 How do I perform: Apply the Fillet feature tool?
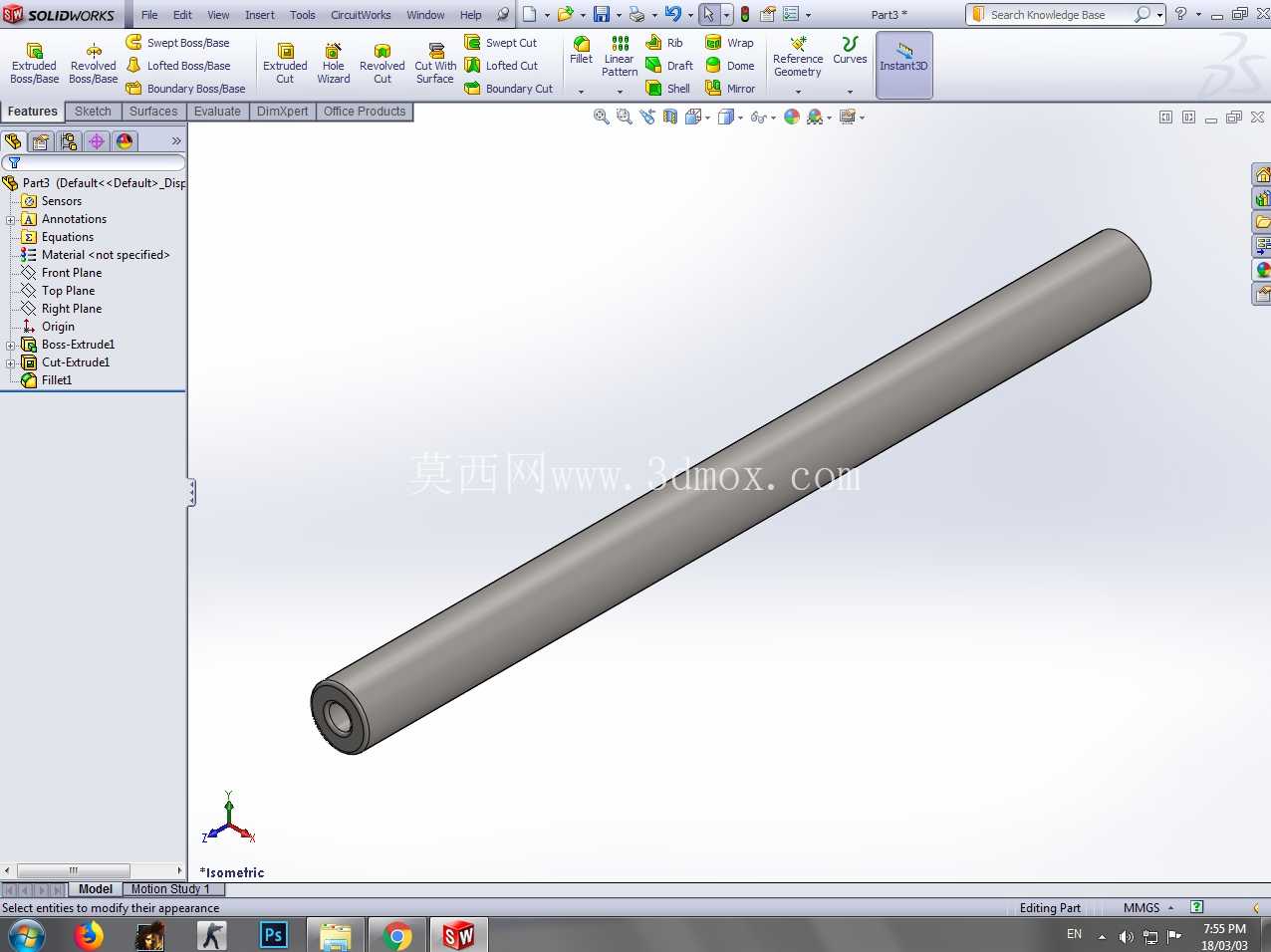coord(581,51)
